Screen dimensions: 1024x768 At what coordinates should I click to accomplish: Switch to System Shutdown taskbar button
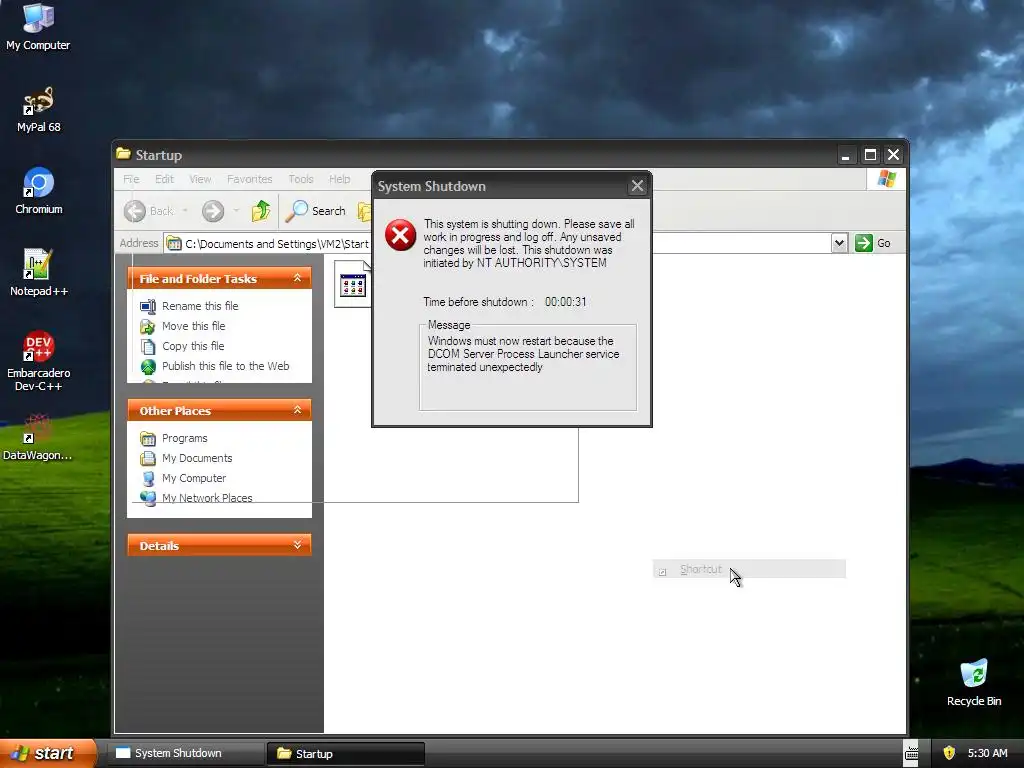point(185,753)
